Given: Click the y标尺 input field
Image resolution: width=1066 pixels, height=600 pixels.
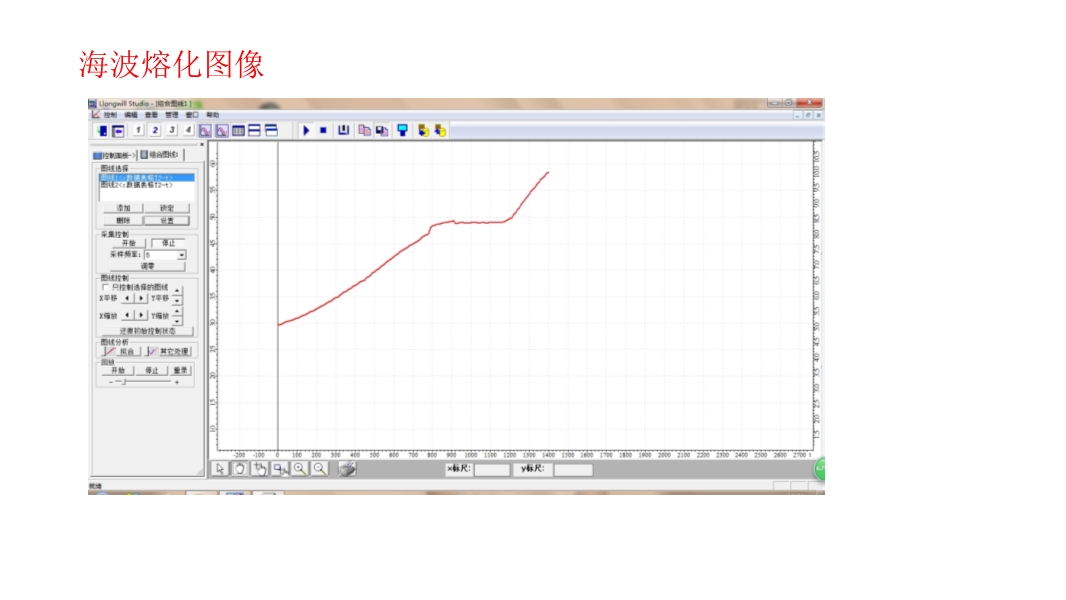Looking at the screenshot, I should point(573,469).
